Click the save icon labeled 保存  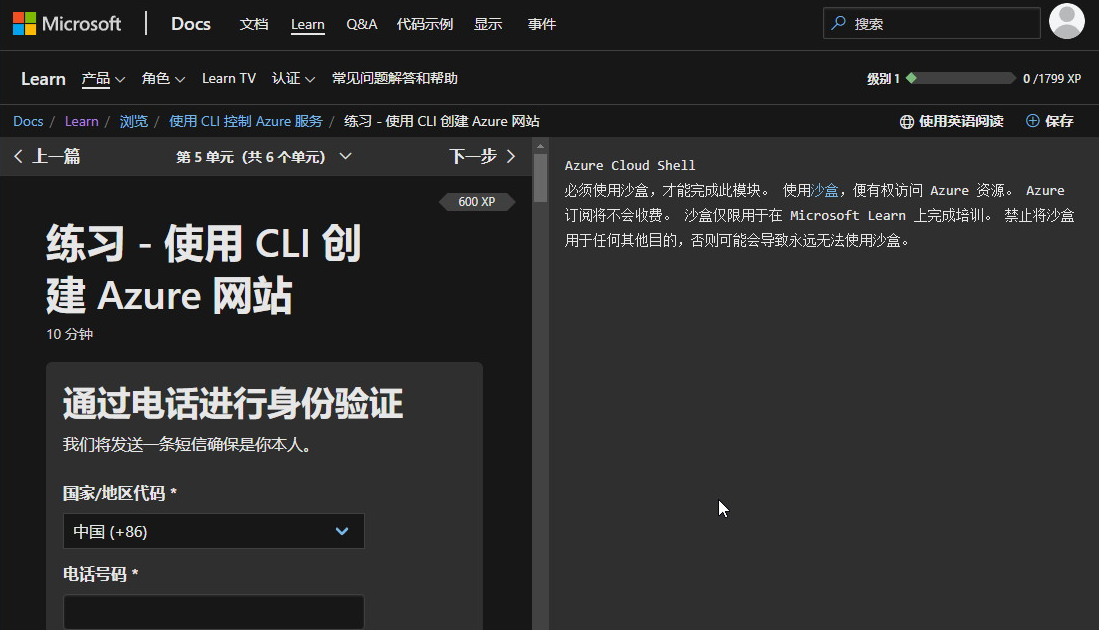1031,120
